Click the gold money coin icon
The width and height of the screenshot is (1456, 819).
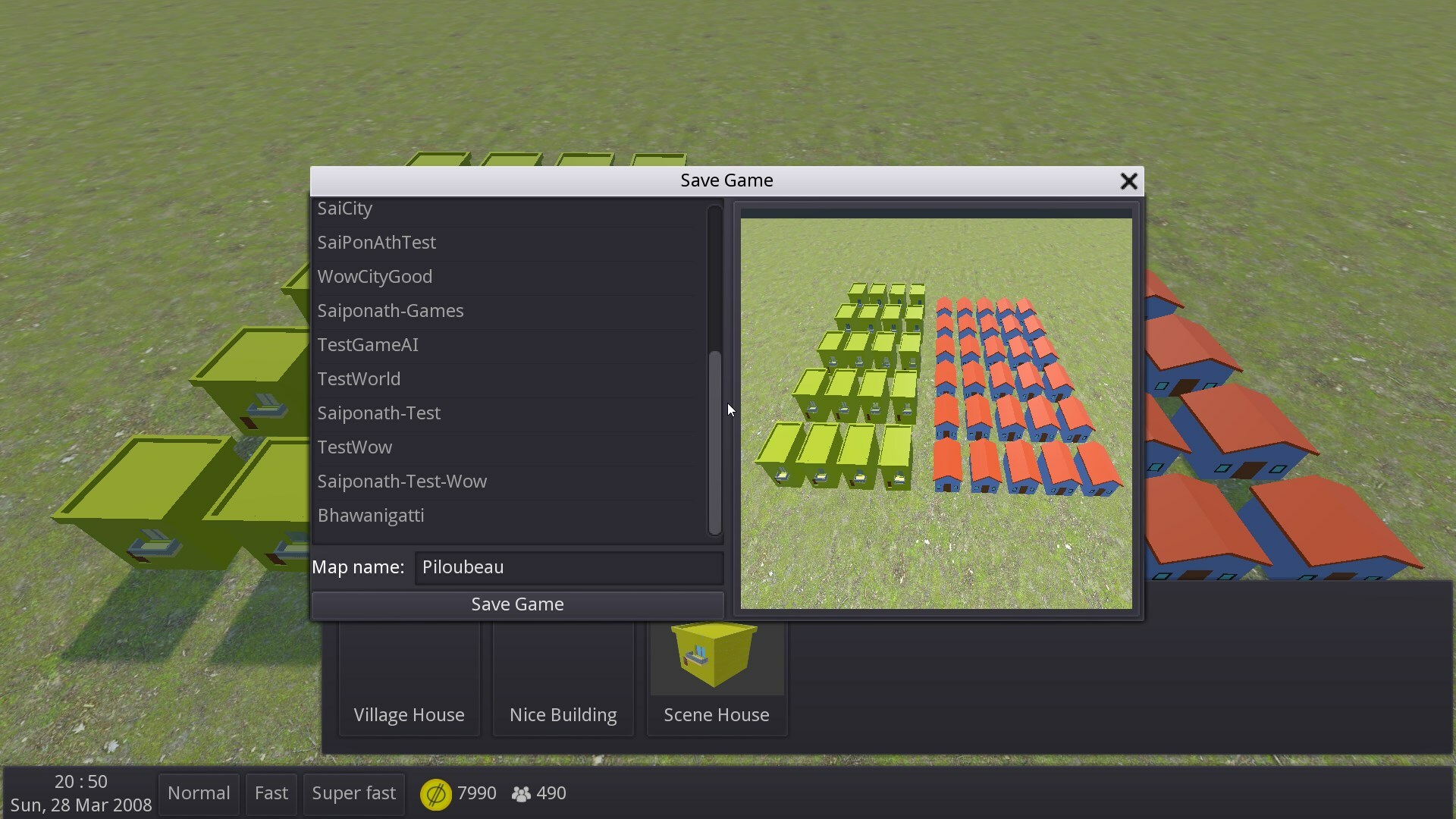tap(436, 794)
